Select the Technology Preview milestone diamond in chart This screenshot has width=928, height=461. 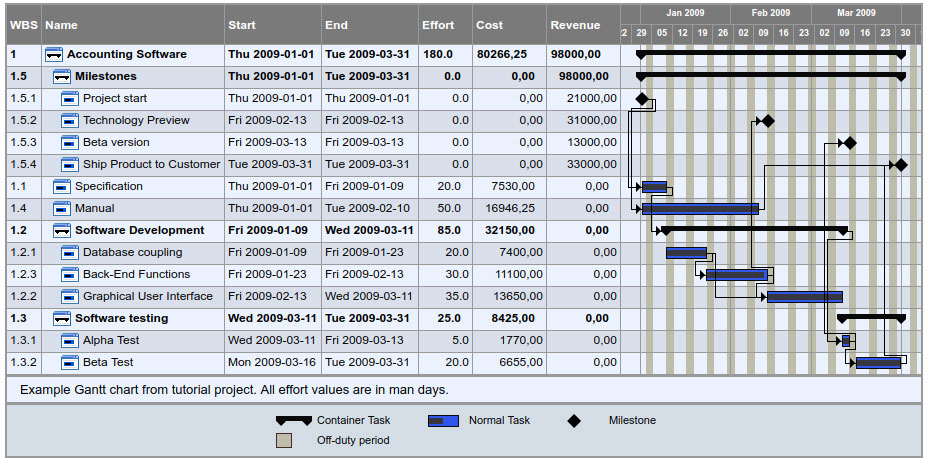[768, 121]
